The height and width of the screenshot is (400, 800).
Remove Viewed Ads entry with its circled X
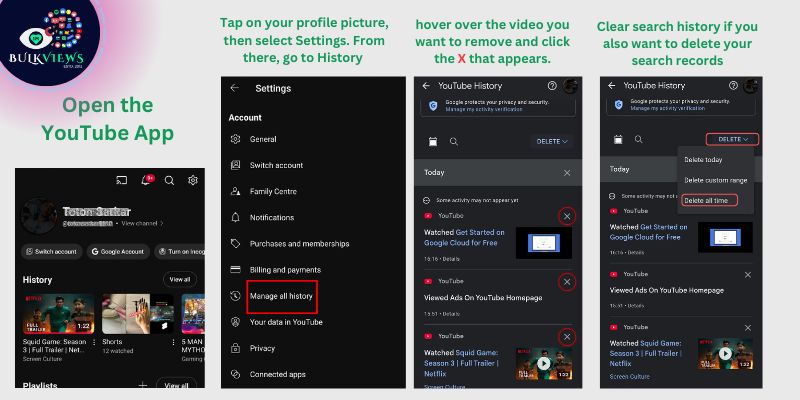(567, 282)
